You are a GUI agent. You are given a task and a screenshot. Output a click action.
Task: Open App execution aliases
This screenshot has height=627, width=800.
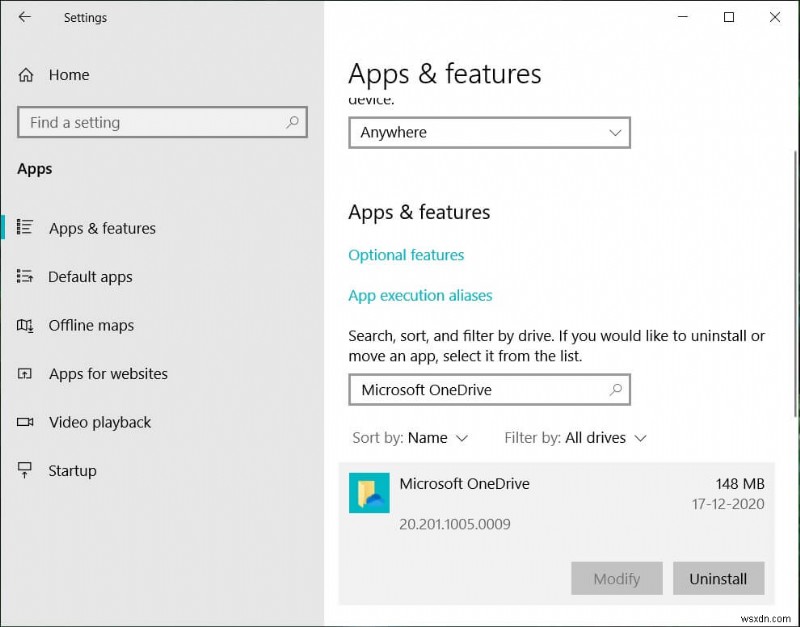pos(420,296)
